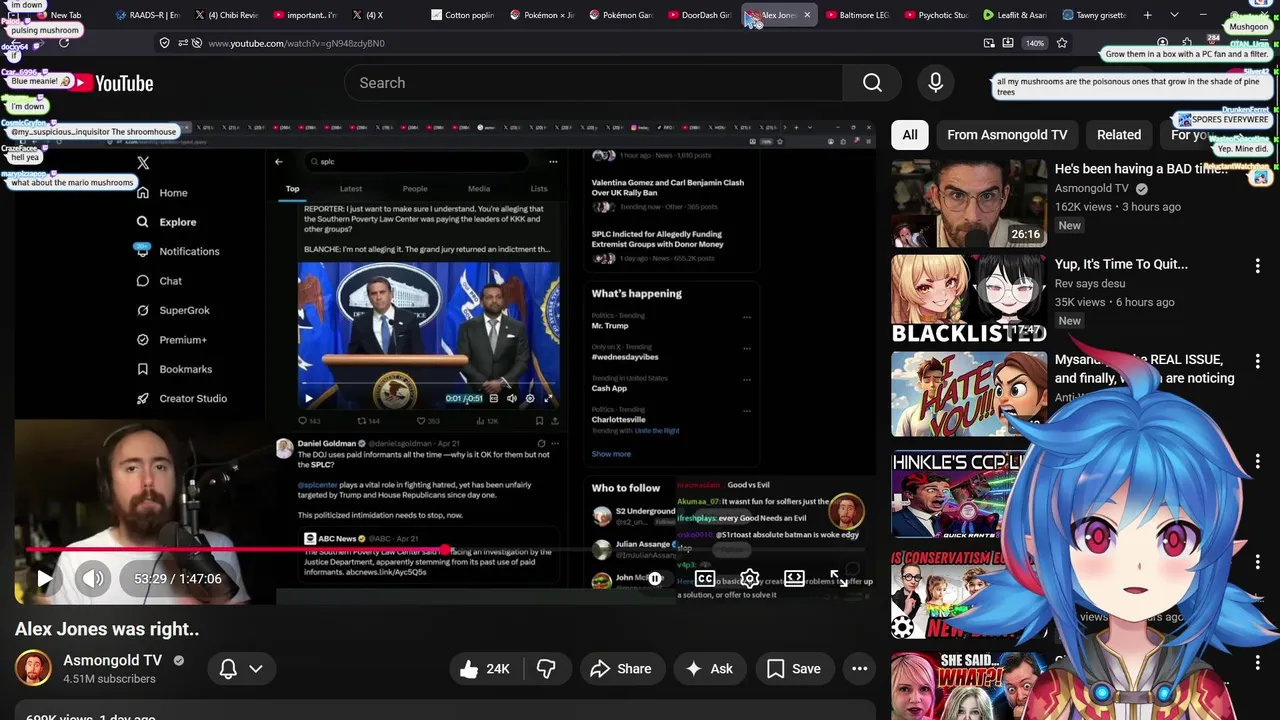This screenshot has width=1280, height=720.
Task: Click the 53:29 / 1:47:06 time display
Action: [178, 578]
